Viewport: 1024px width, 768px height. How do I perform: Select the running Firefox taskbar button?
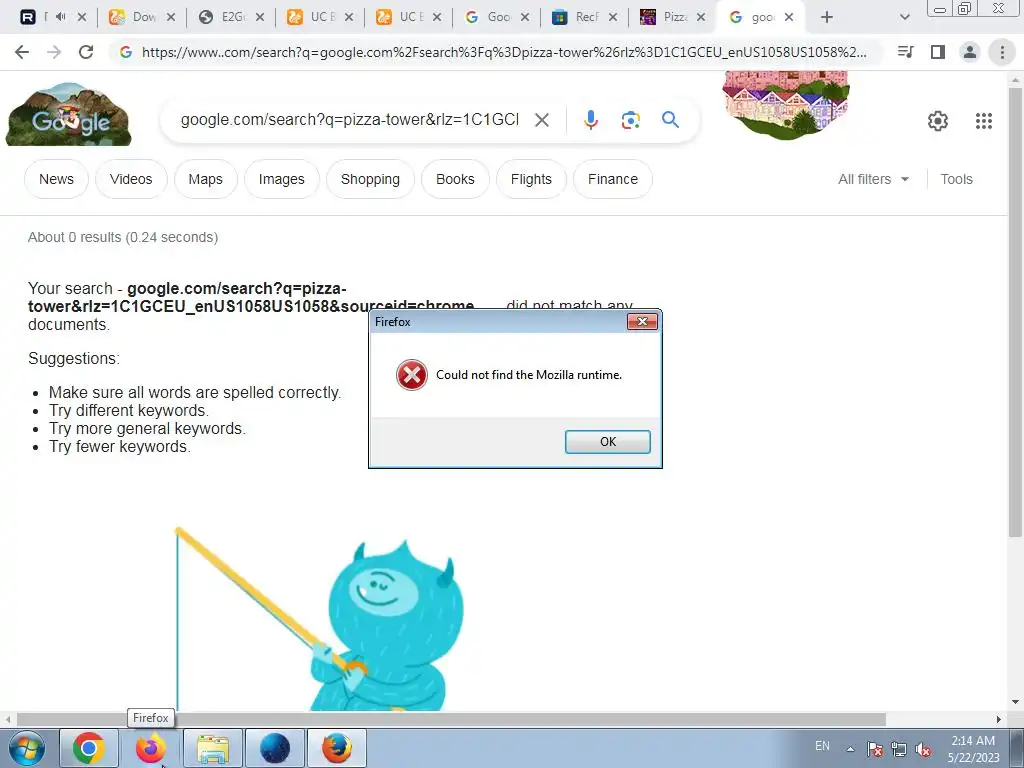coord(337,748)
